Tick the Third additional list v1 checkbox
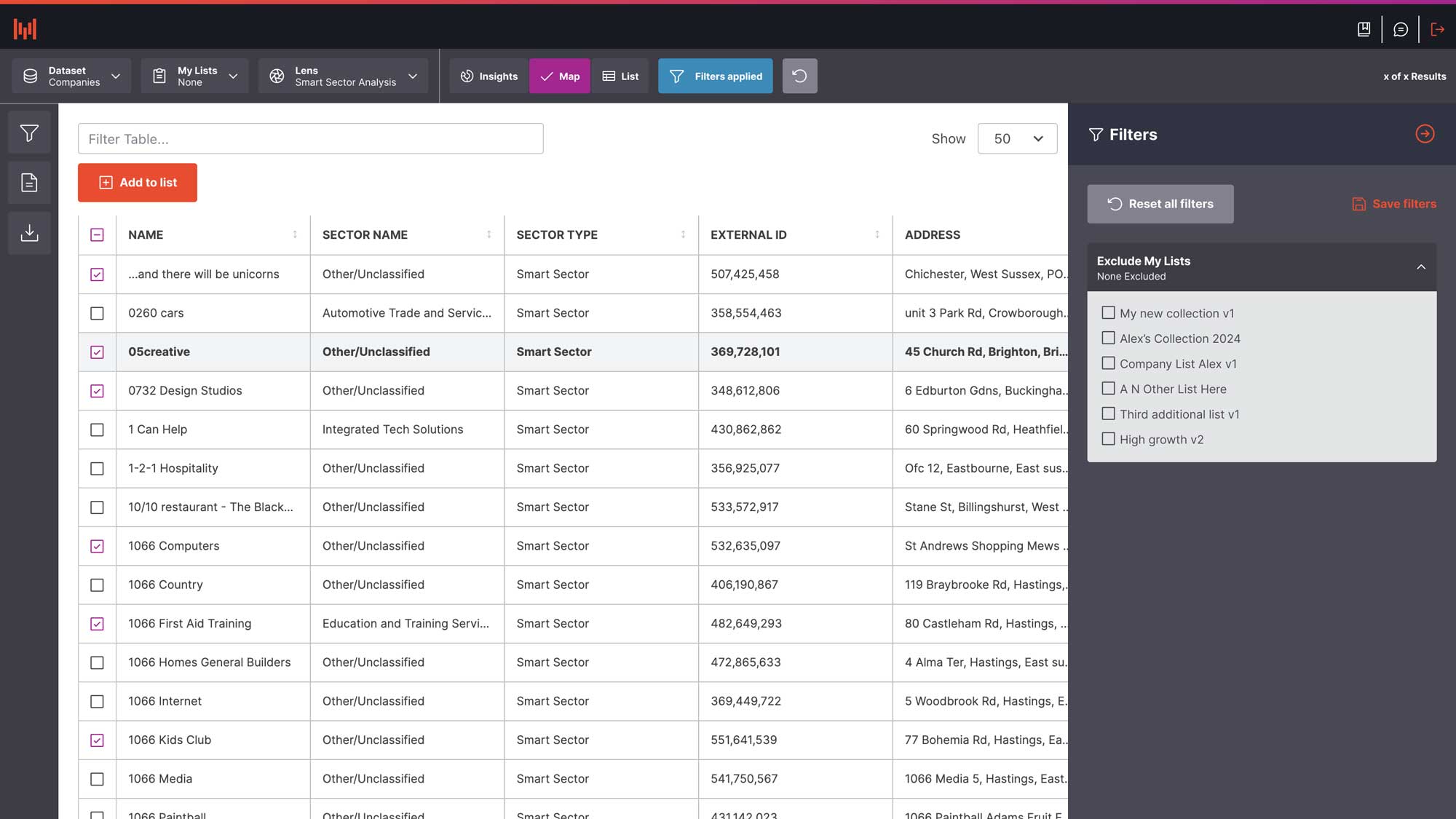 click(1108, 414)
